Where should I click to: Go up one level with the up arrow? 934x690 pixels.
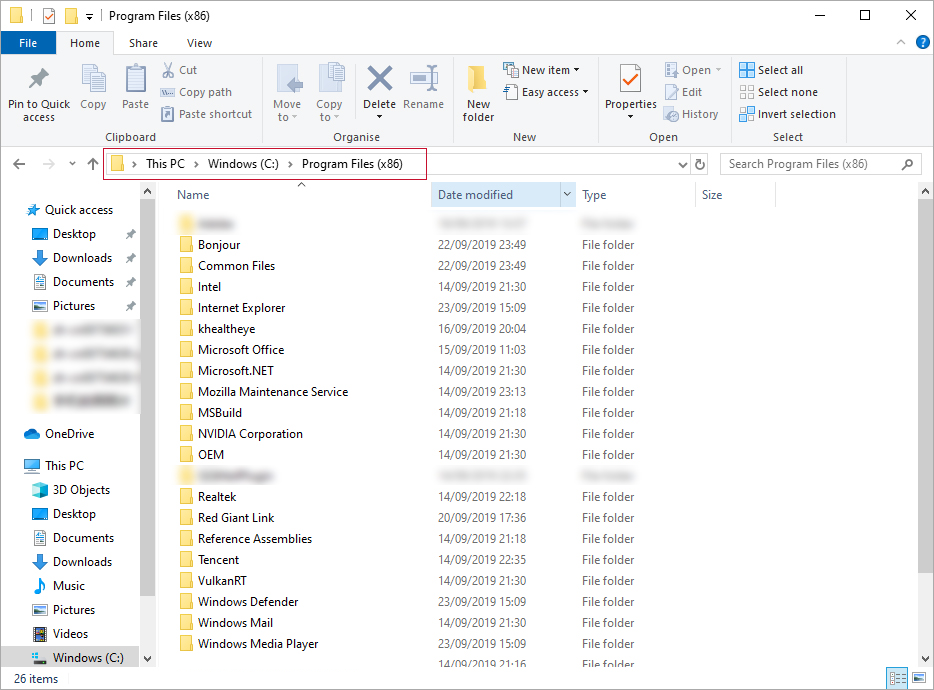[x=93, y=164]
